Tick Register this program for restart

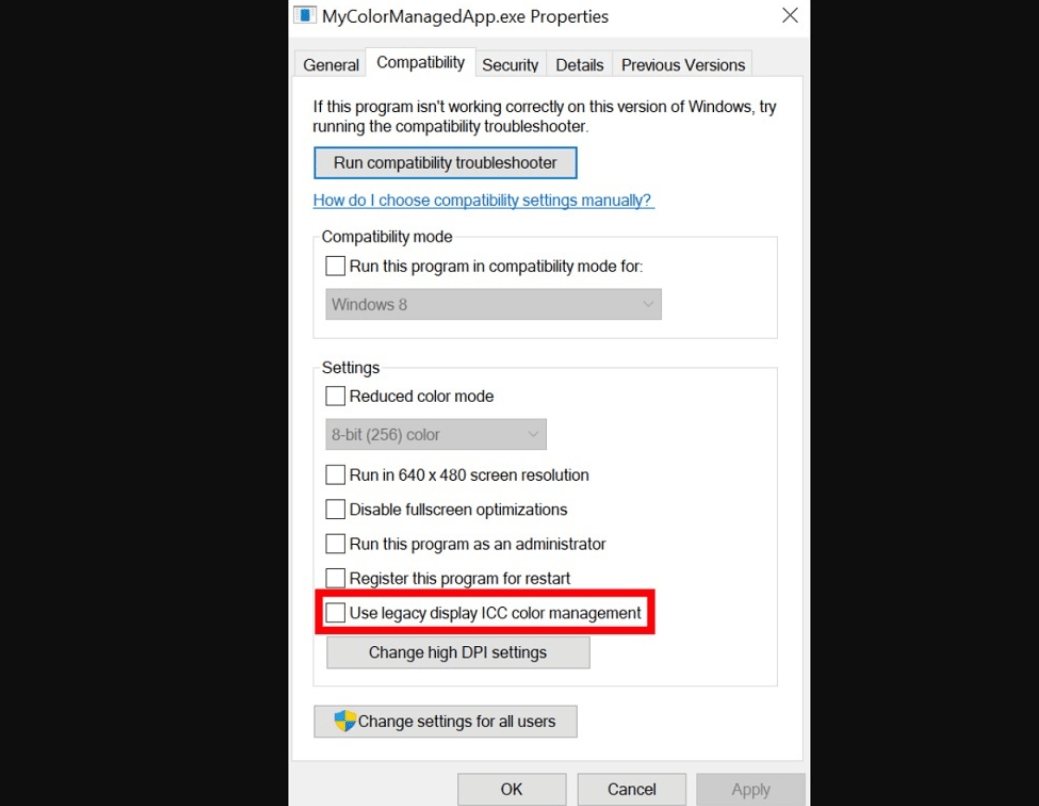click(x=335, y=578)
